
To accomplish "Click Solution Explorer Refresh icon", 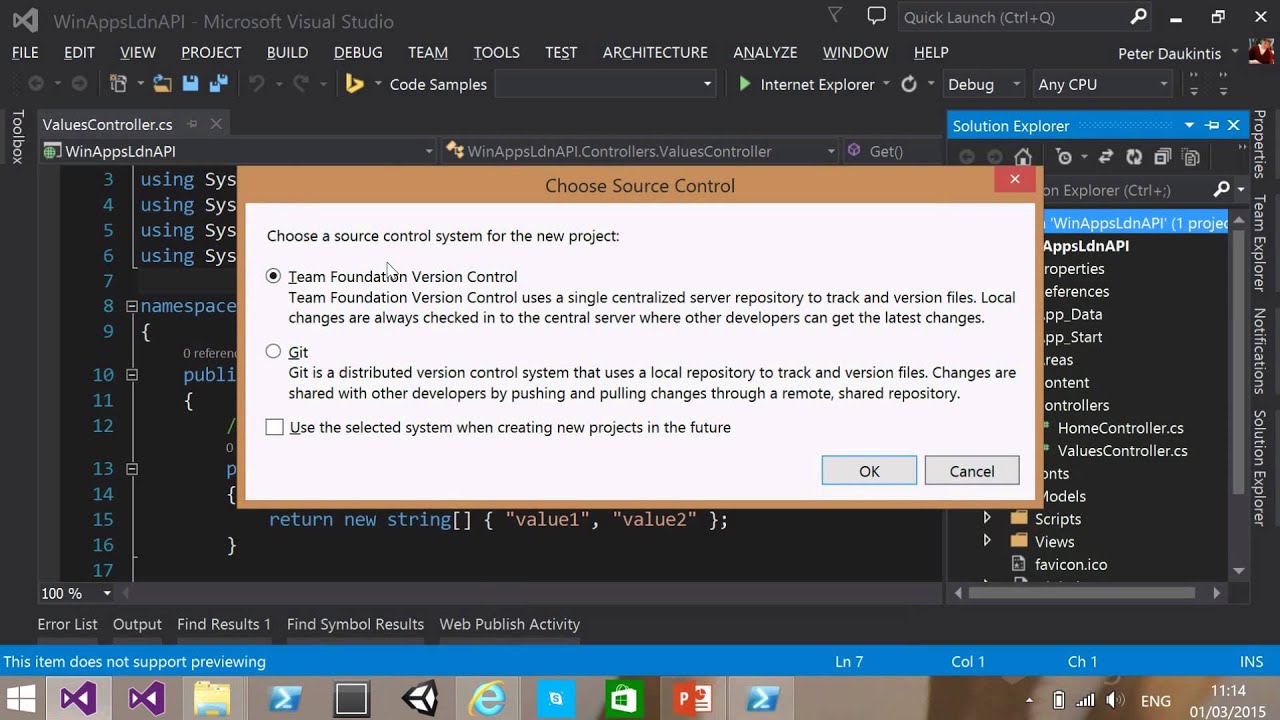I will click(1134, 157).
